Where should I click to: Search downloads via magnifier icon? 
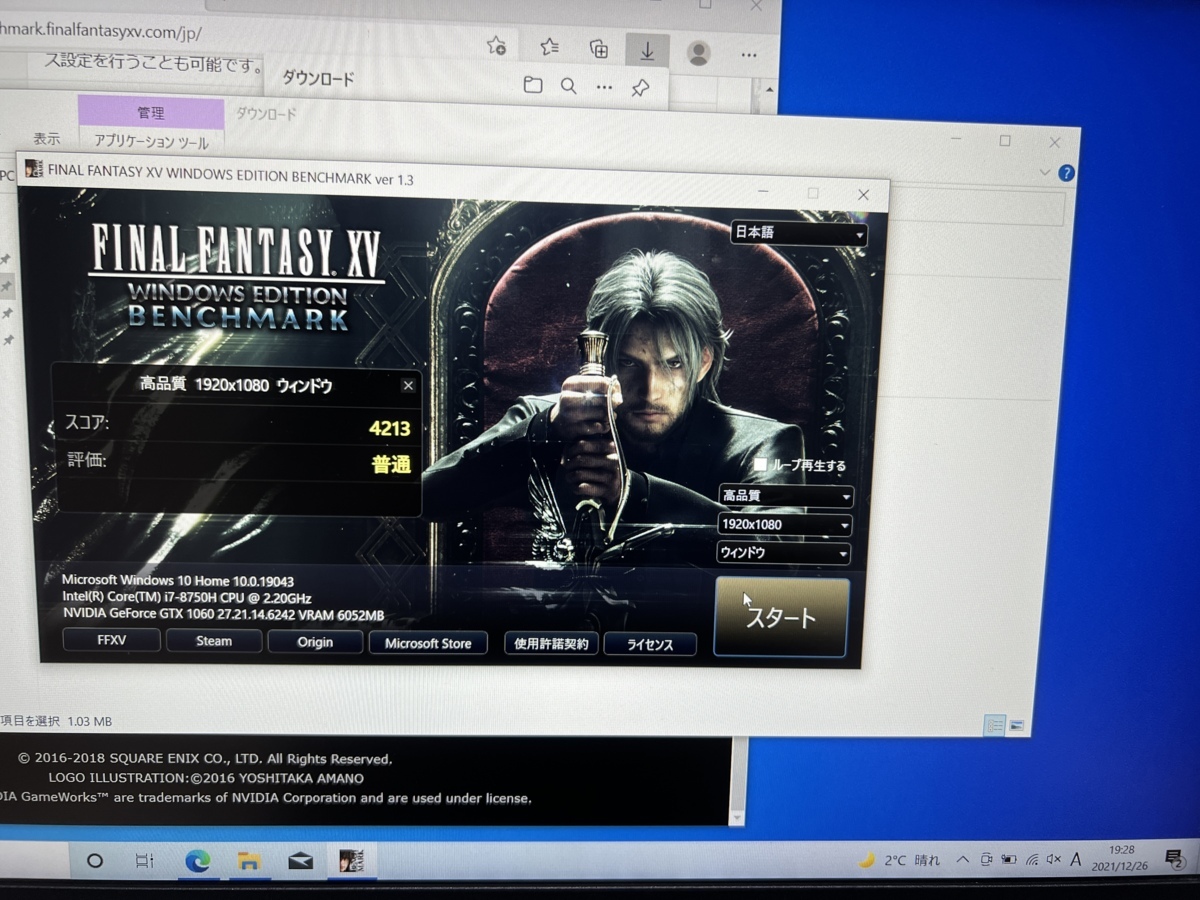click(568, 86)
